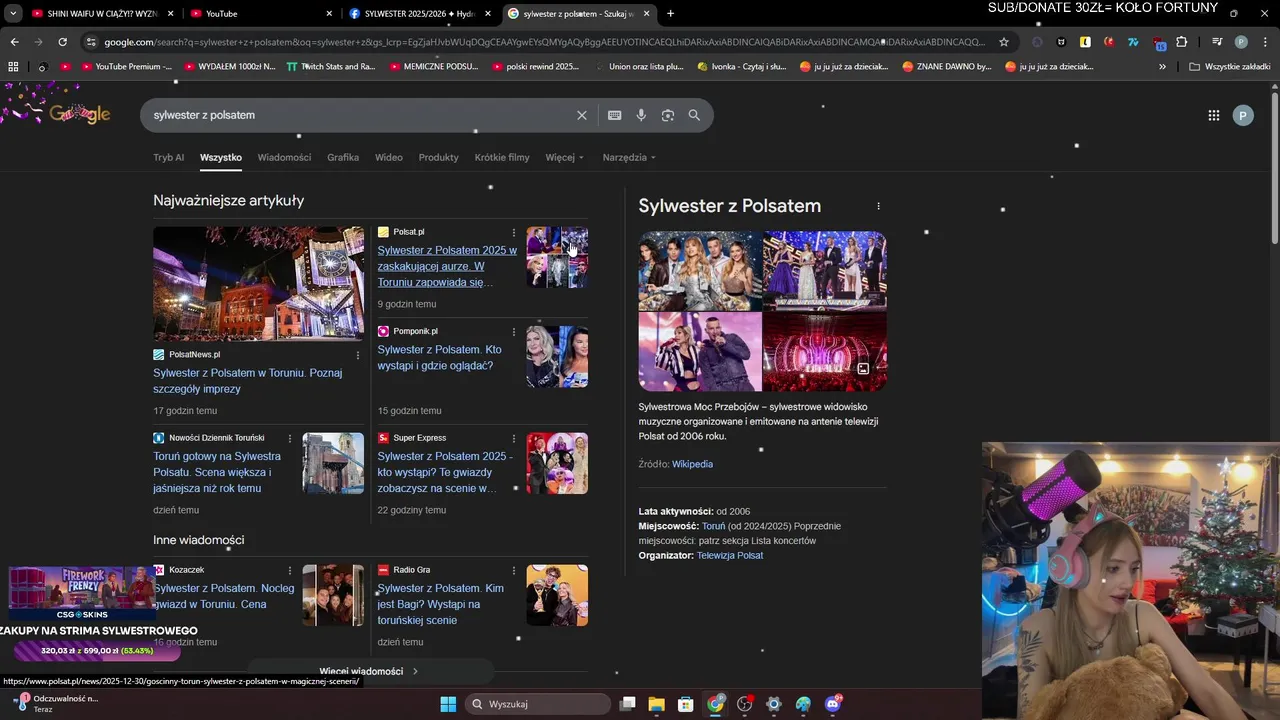This screenshot has width=1280, height=720.
Task: Open 'Kto wystąpi i gdzie oglądać' article
Action: coord(439,358)
